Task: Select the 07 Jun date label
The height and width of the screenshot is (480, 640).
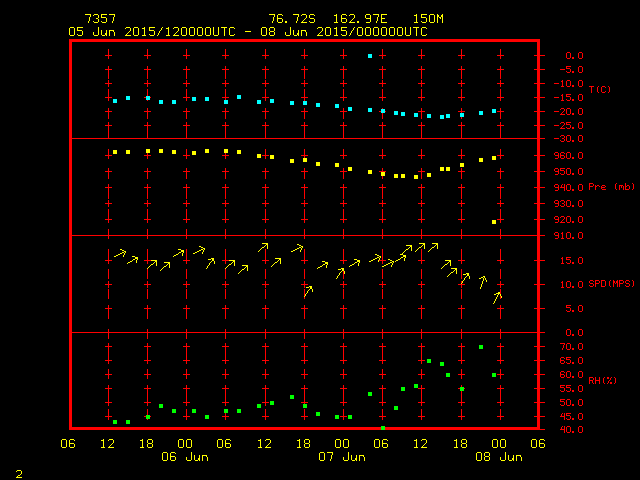Action: 341,457
